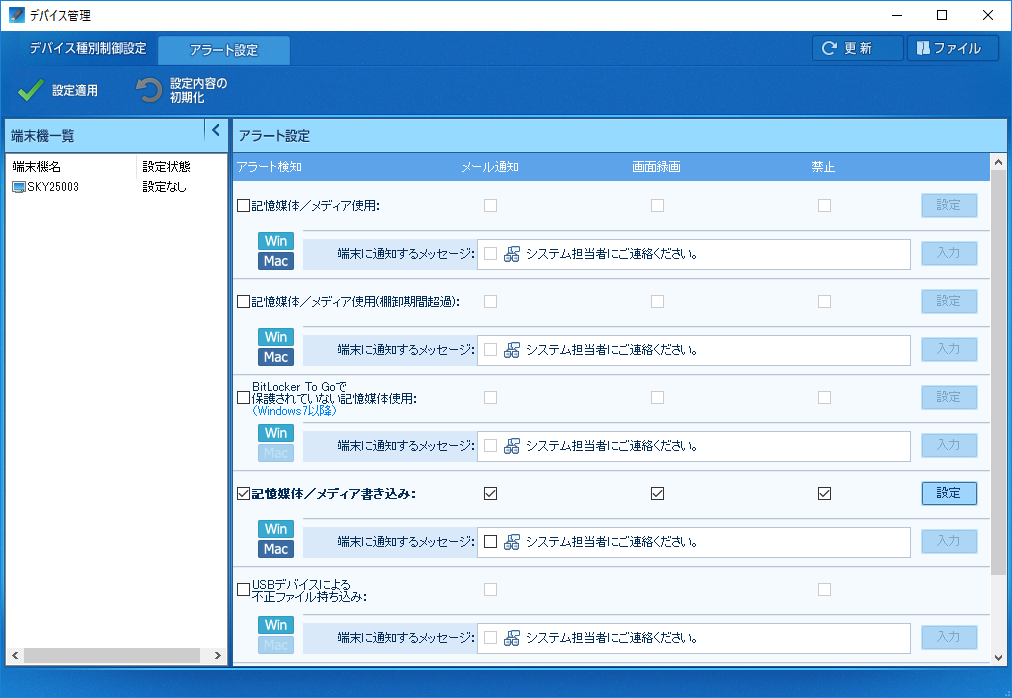Click the 画面録画 column header
The width and height of the screenshot is (1012, 698).
(x=656, y=167)
